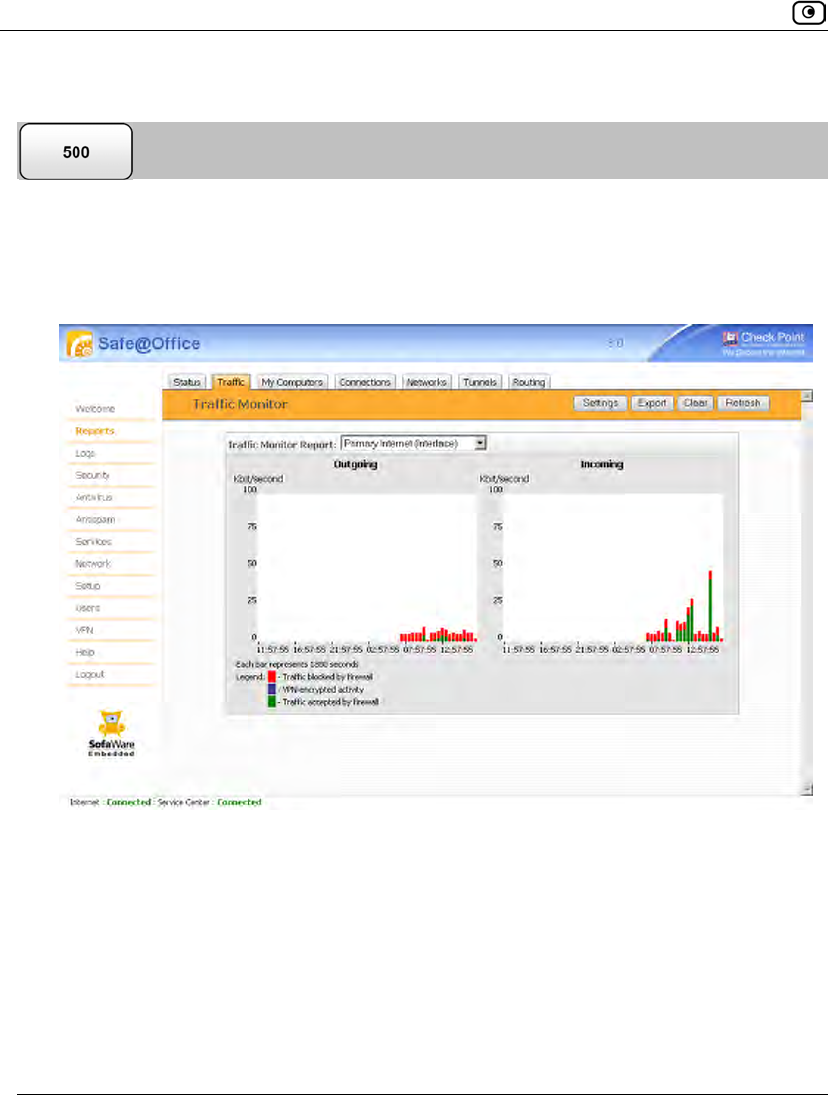Click the tallest green Incoming bar
This screenshot has width=828, height=1095.
tap(711, 608)
